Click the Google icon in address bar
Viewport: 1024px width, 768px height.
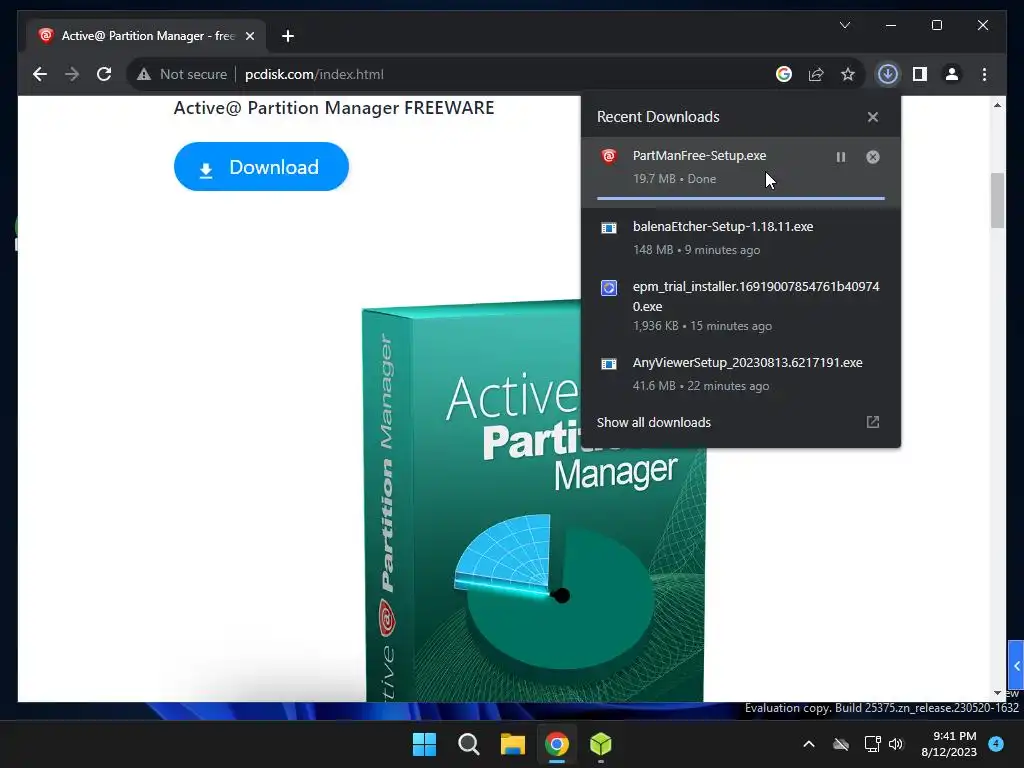(x=784, y=74)
